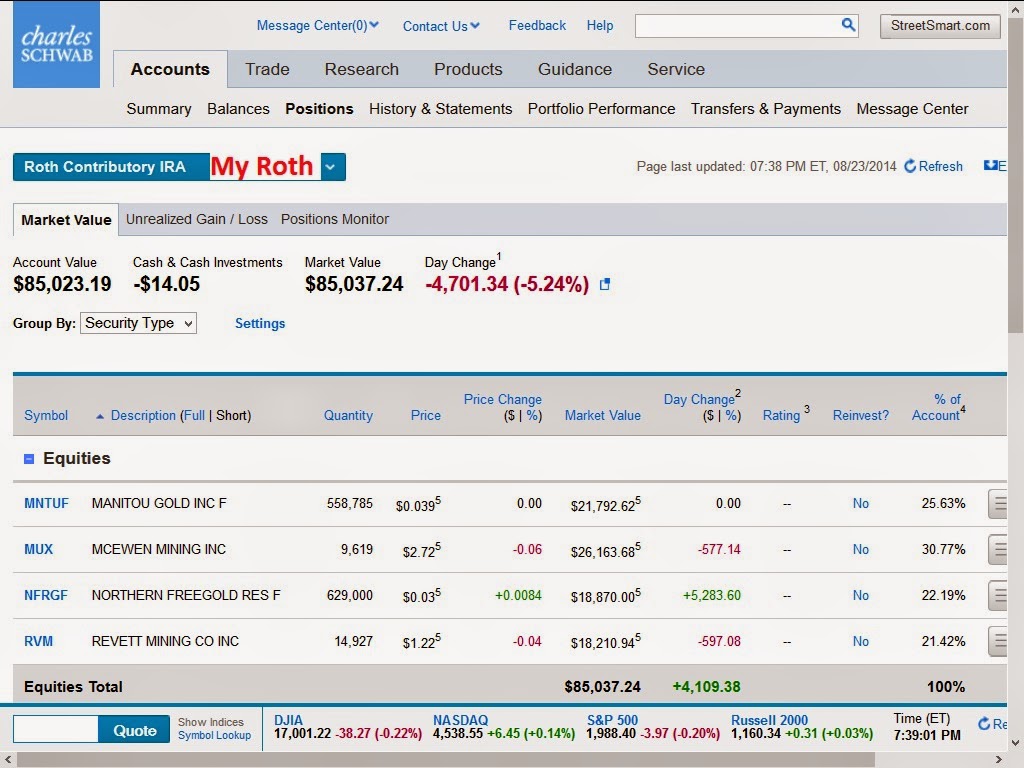Open History & Statements
Image resolution: width=1024 pixels, height=768 pixels.
[x=441, y=109]
